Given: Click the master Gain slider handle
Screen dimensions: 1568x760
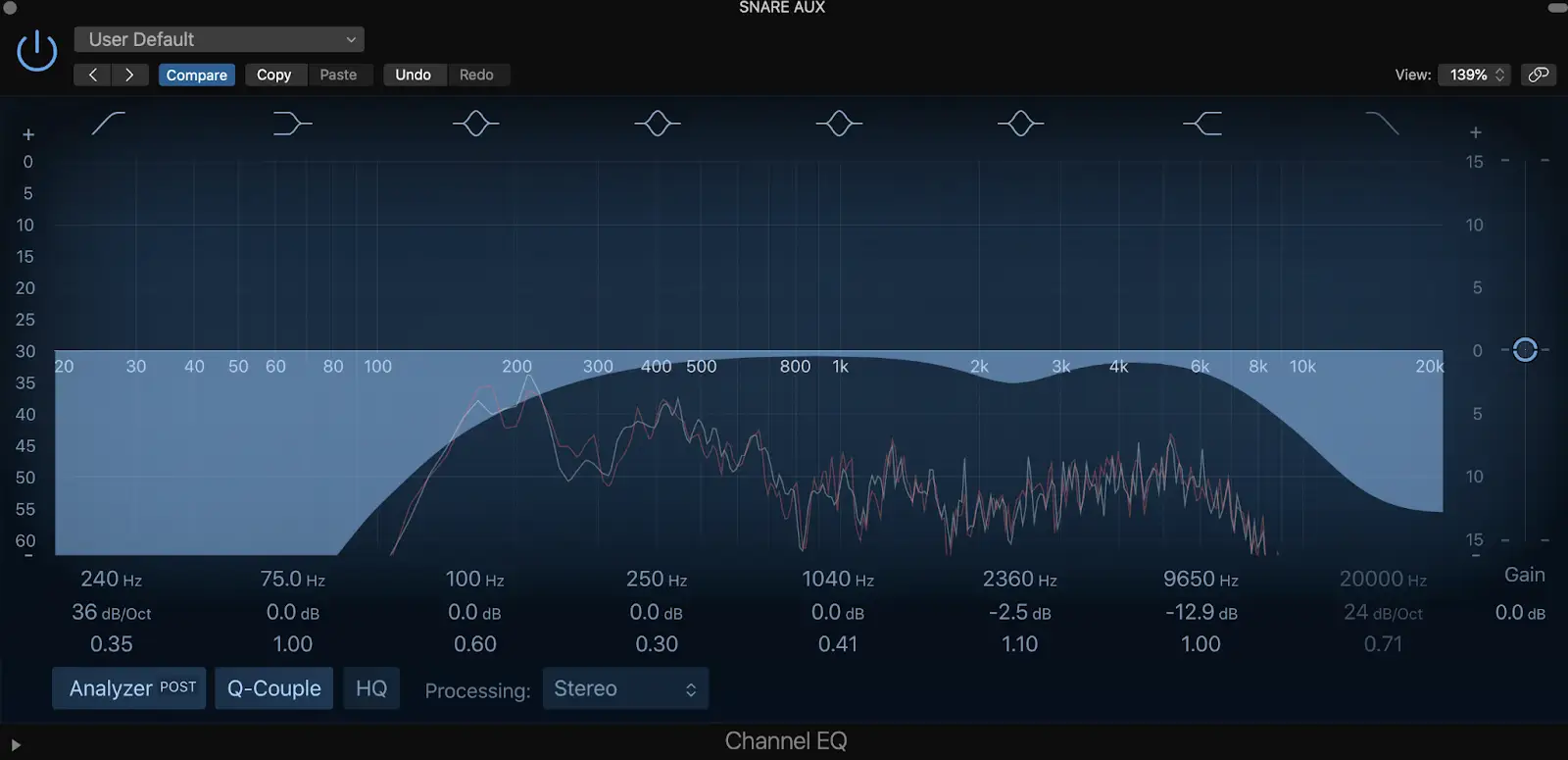Looking at the screenshot, I should (x=1525, y=350).
